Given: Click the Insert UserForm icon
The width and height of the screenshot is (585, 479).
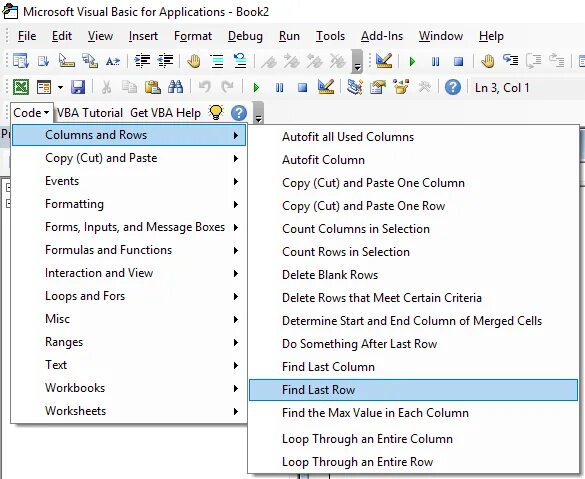Looking at the screenshot, I should click(44, 87).
